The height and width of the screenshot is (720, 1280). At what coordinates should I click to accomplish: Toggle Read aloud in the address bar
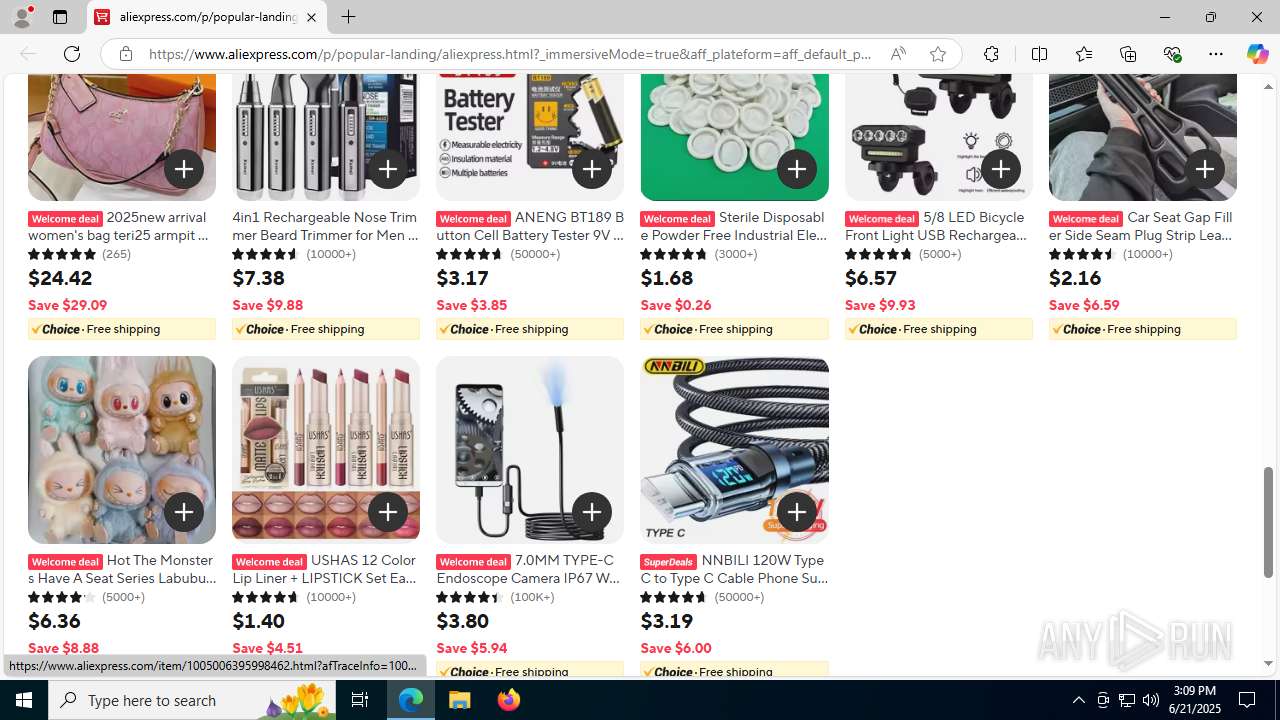coord(898,54)
